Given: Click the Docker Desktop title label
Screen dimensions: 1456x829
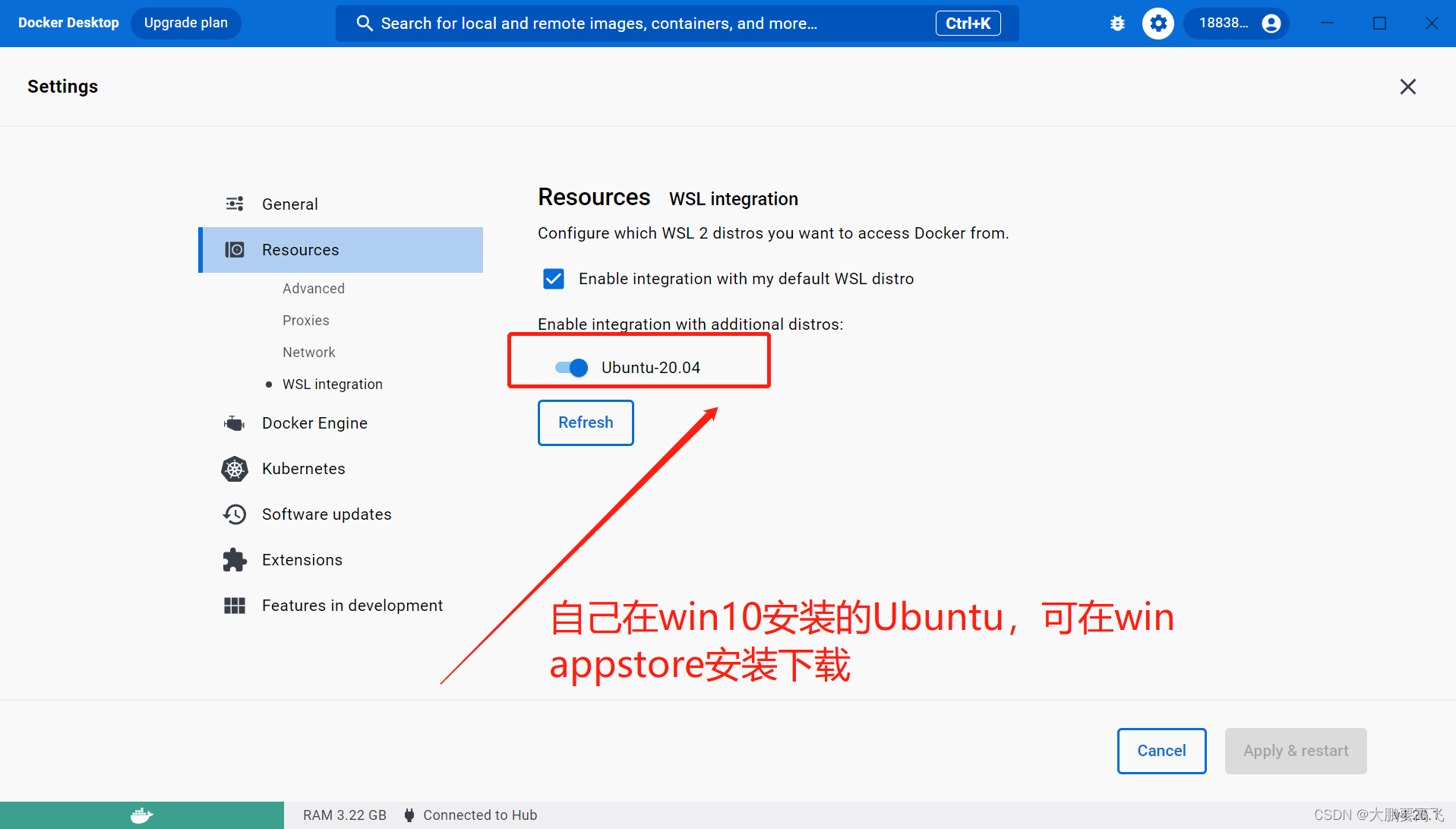Looking at the screenshot, I should point(68,24).
